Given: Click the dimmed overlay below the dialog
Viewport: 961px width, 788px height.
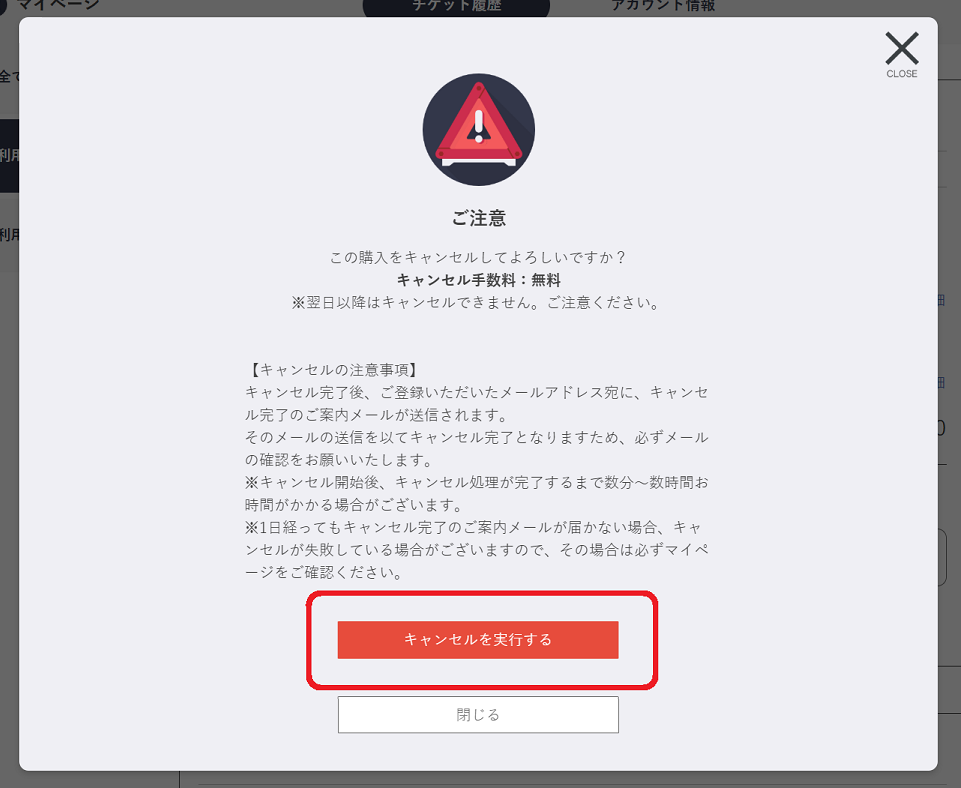Looking at the screenshot, I should pos(480,779).
